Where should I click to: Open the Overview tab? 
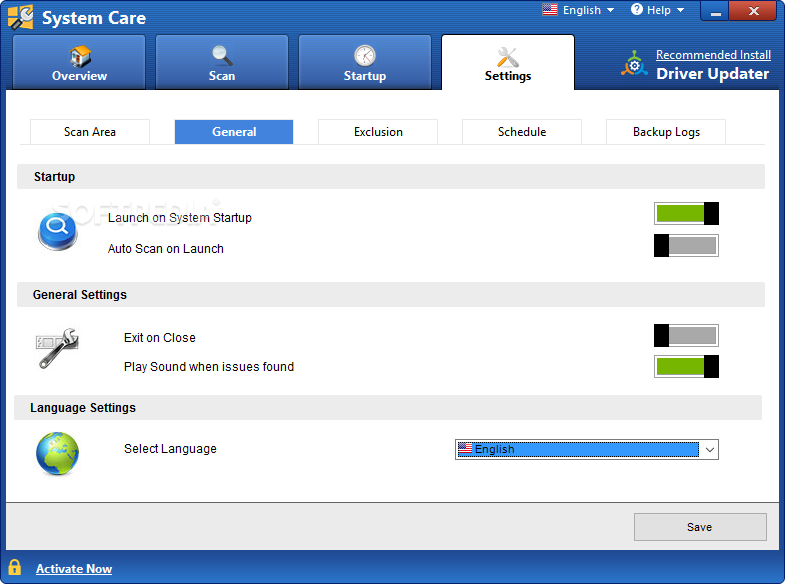(x=79, y=63)
